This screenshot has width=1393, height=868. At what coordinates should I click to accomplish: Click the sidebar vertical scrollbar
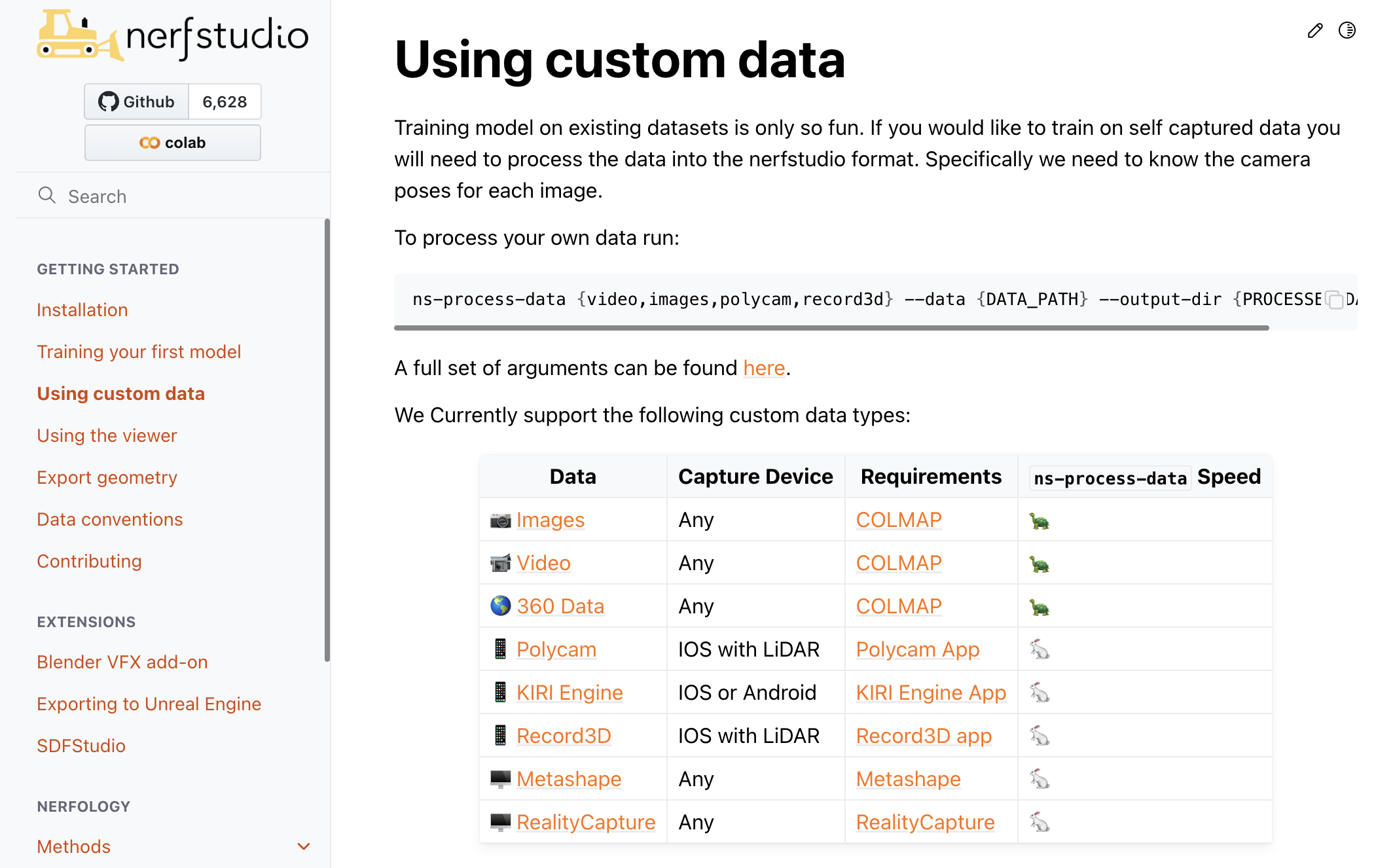pos(327,439)
